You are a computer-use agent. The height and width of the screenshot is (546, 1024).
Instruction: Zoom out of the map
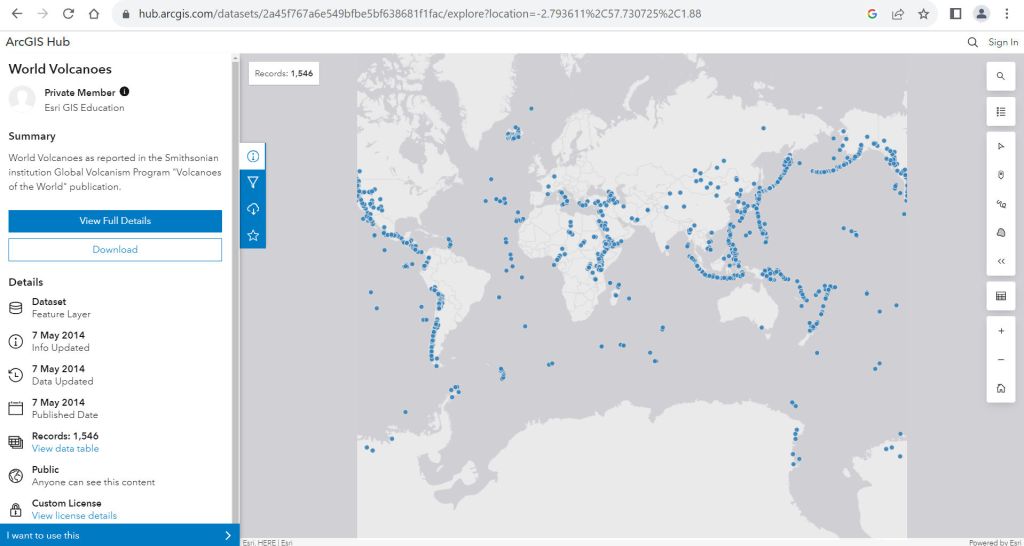1001,359
